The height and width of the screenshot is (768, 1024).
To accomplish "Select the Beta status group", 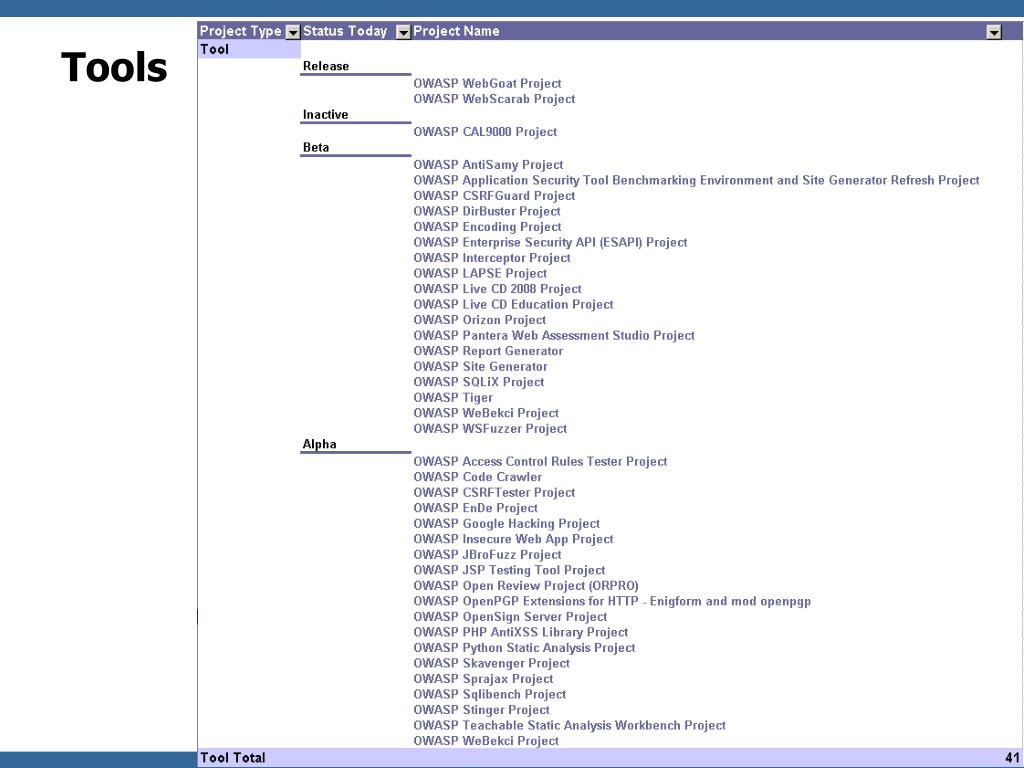I will click(x=316, y=148).
